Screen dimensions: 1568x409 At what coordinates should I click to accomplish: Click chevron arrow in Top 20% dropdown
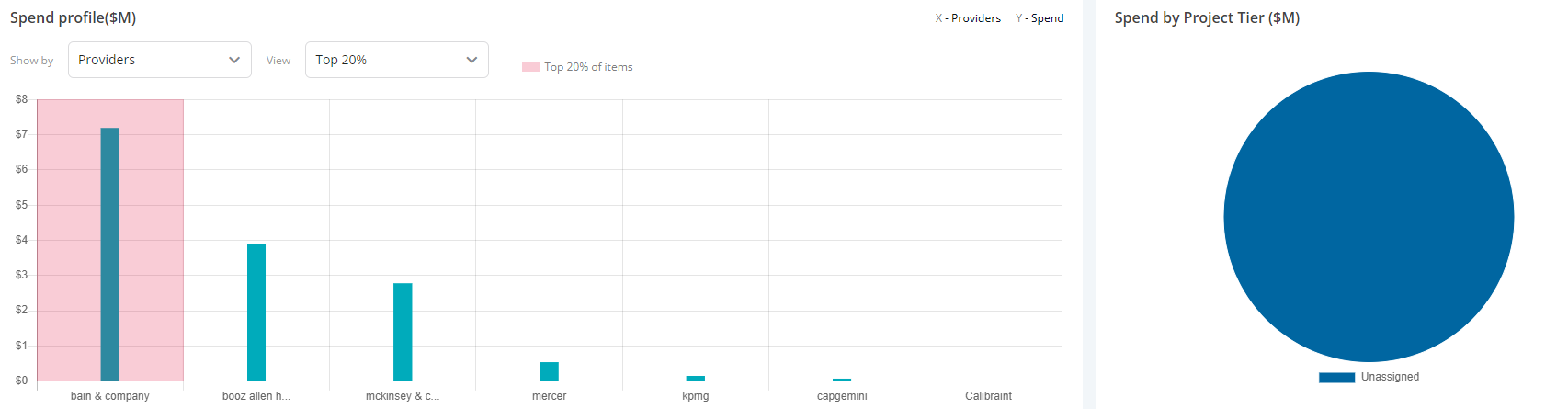click(x=472, y=60)
